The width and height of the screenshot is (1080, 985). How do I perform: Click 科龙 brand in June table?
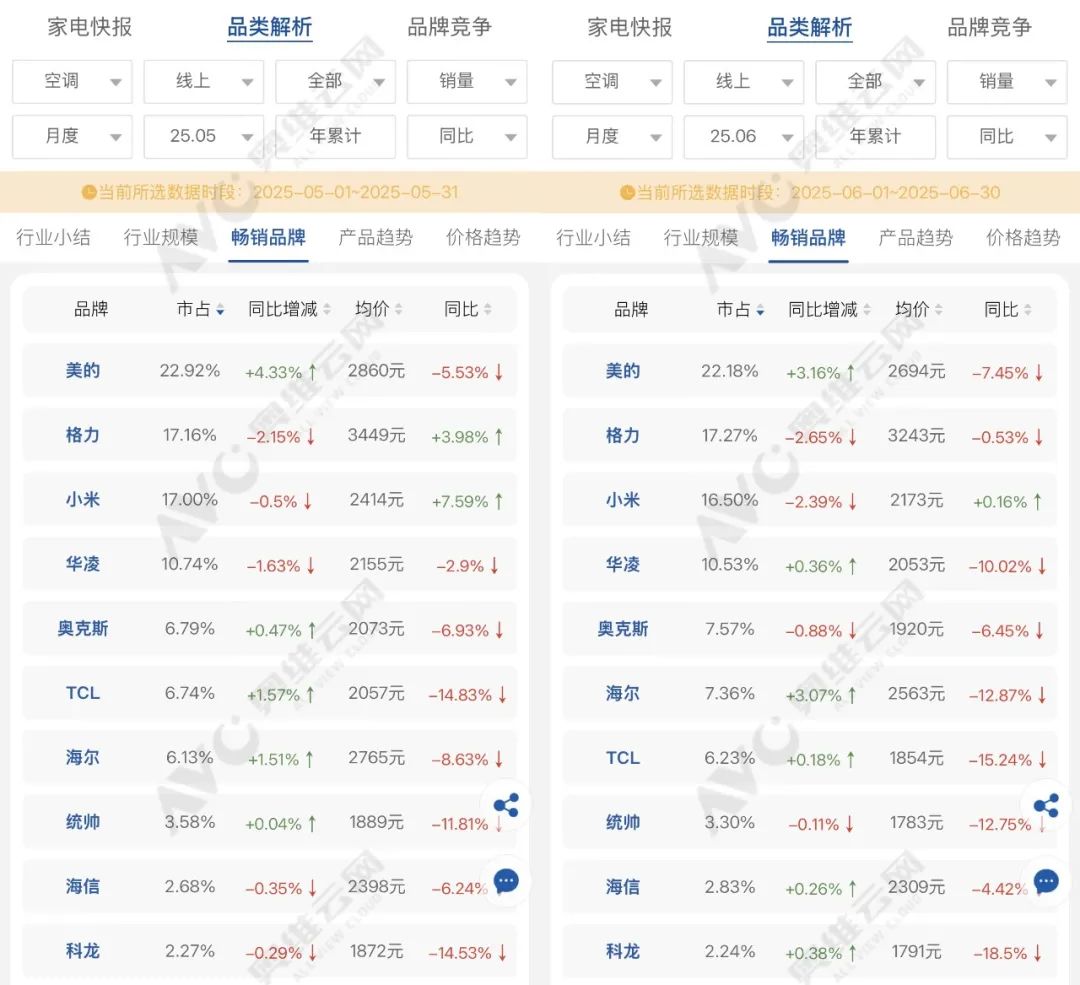tap(623, 952)
